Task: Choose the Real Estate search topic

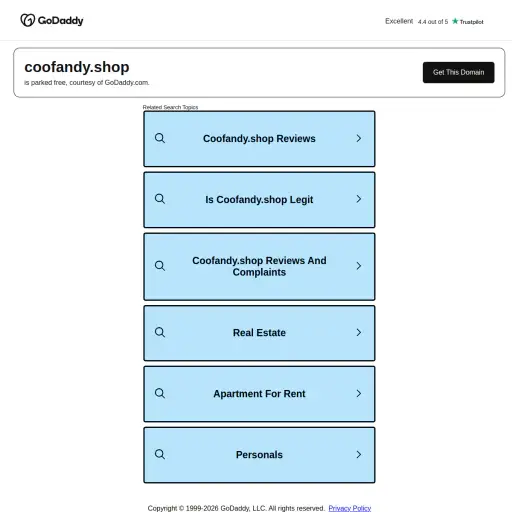Action: (259, 333)
